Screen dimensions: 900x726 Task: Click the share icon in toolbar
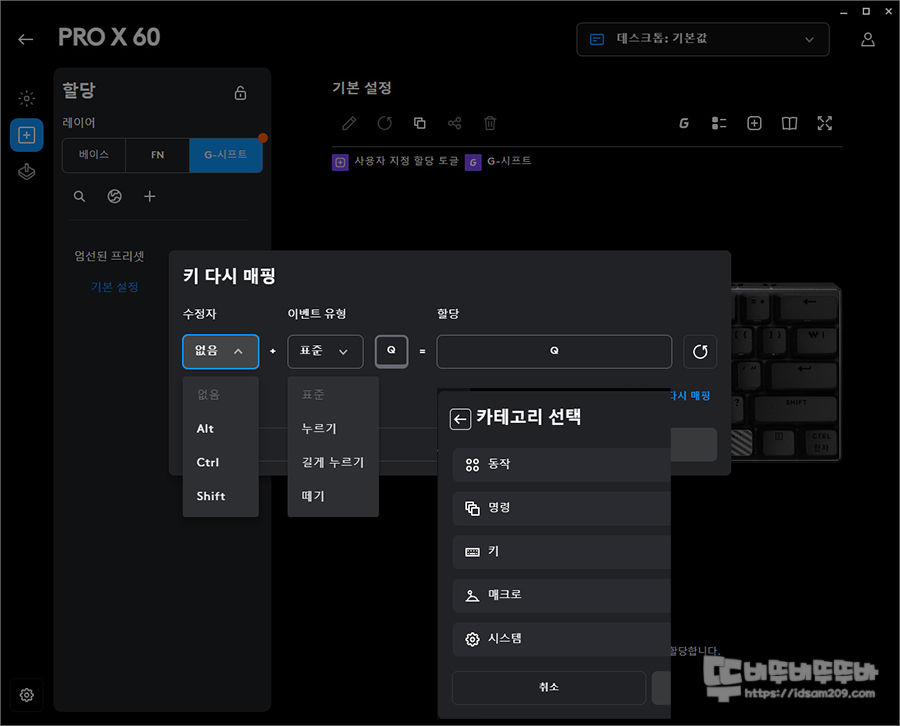(x=455, y=123)
